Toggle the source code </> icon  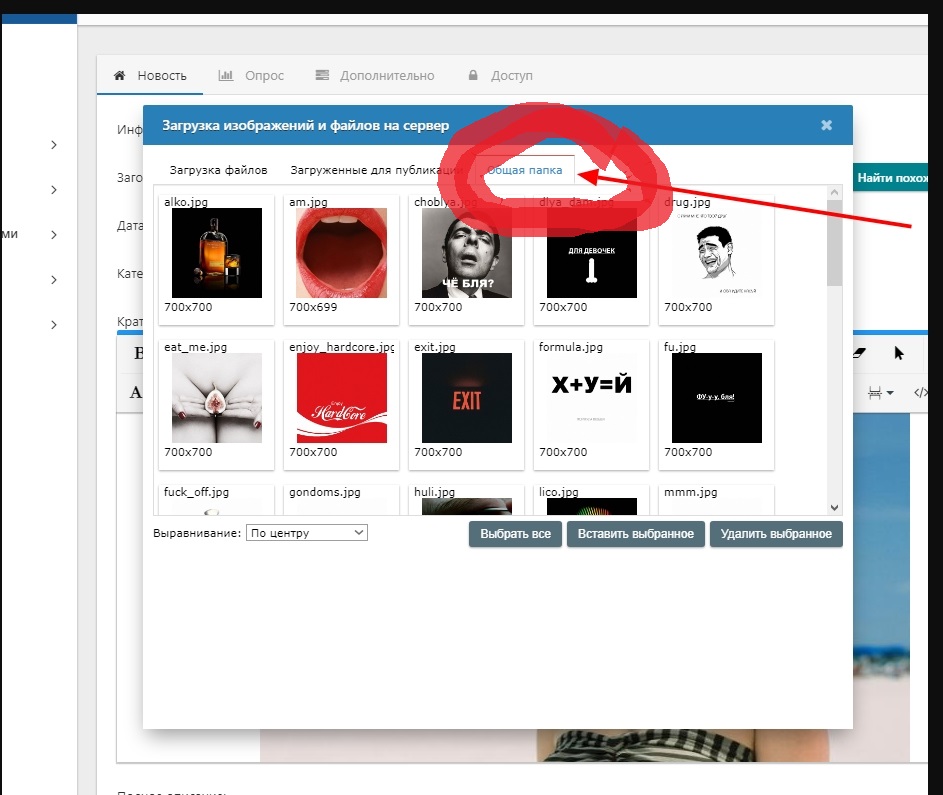(x=920, y=393)
